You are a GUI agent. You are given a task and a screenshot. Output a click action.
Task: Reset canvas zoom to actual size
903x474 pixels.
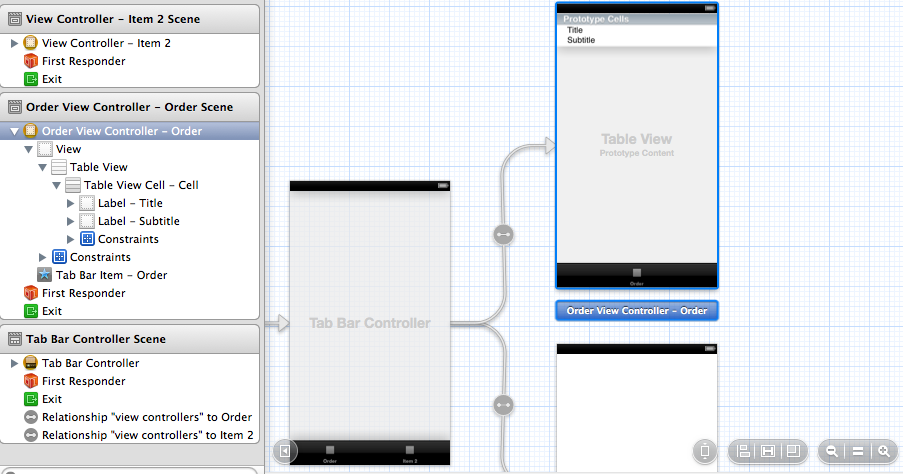tap(858, 451)
